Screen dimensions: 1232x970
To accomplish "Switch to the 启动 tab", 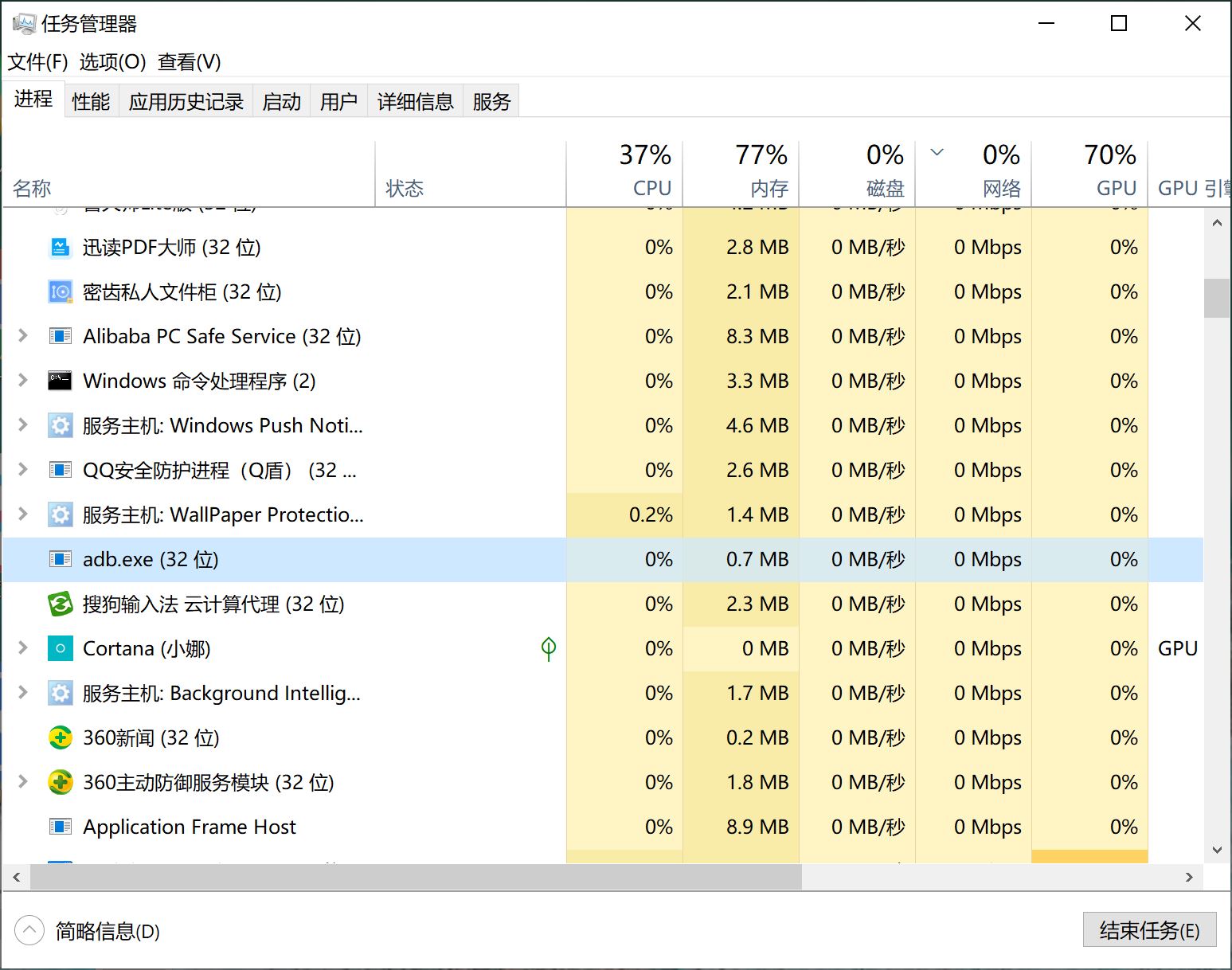I will (282, 101).
